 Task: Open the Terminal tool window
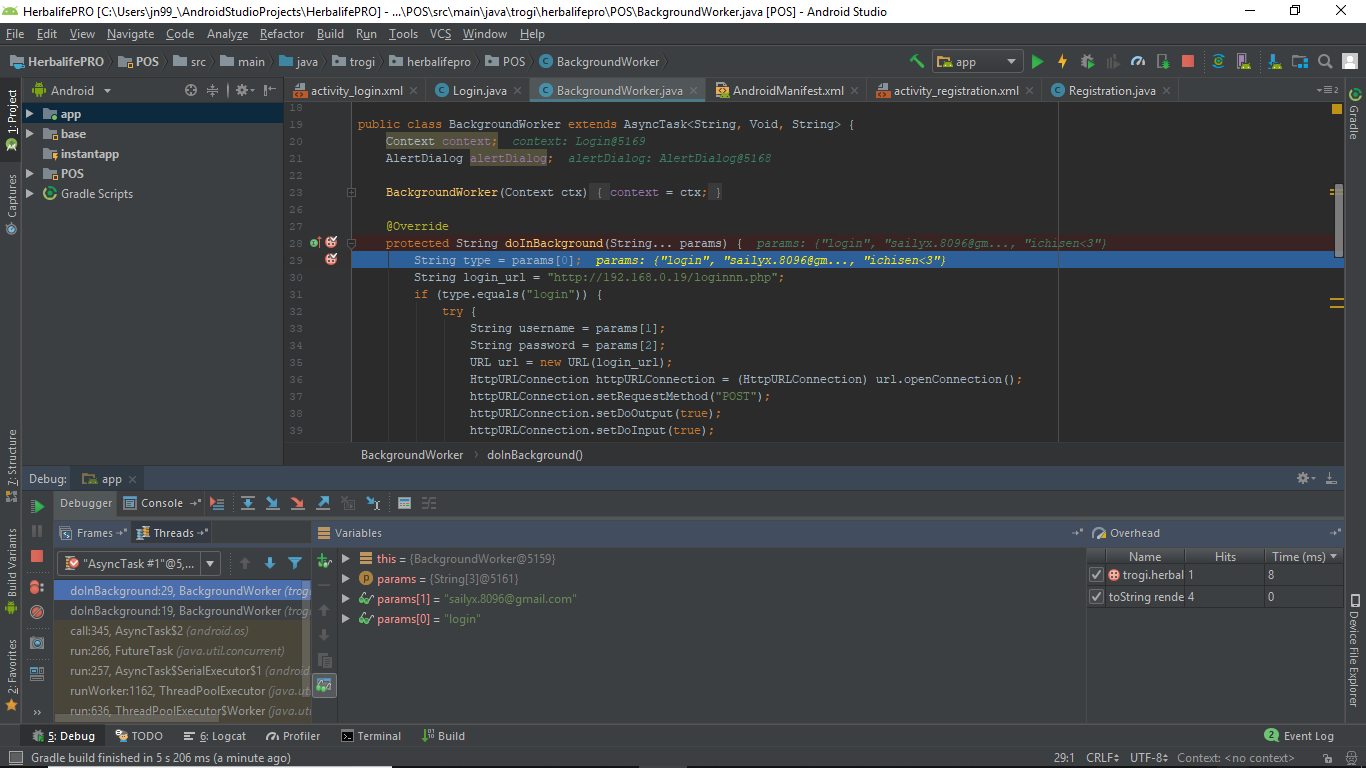click(371, 736)
